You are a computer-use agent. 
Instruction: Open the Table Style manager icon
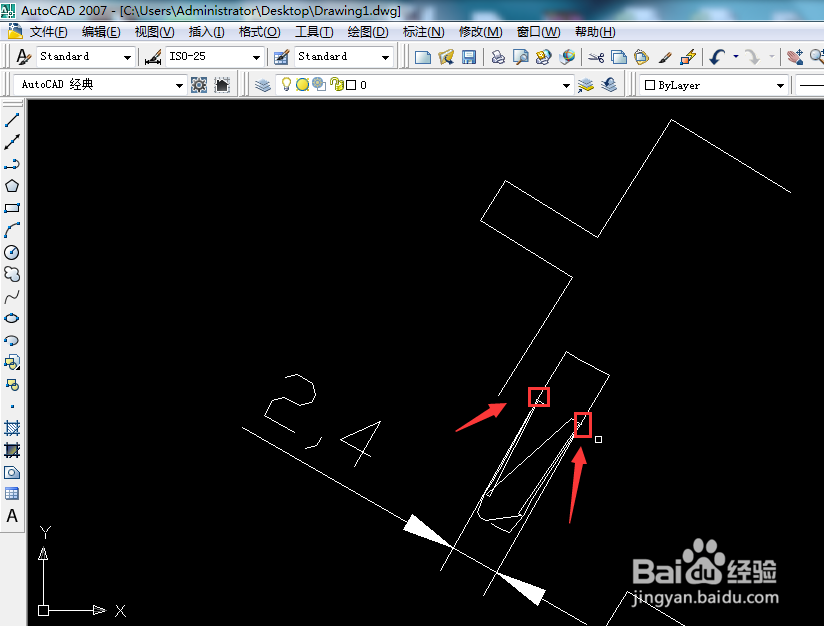(282, 57)
